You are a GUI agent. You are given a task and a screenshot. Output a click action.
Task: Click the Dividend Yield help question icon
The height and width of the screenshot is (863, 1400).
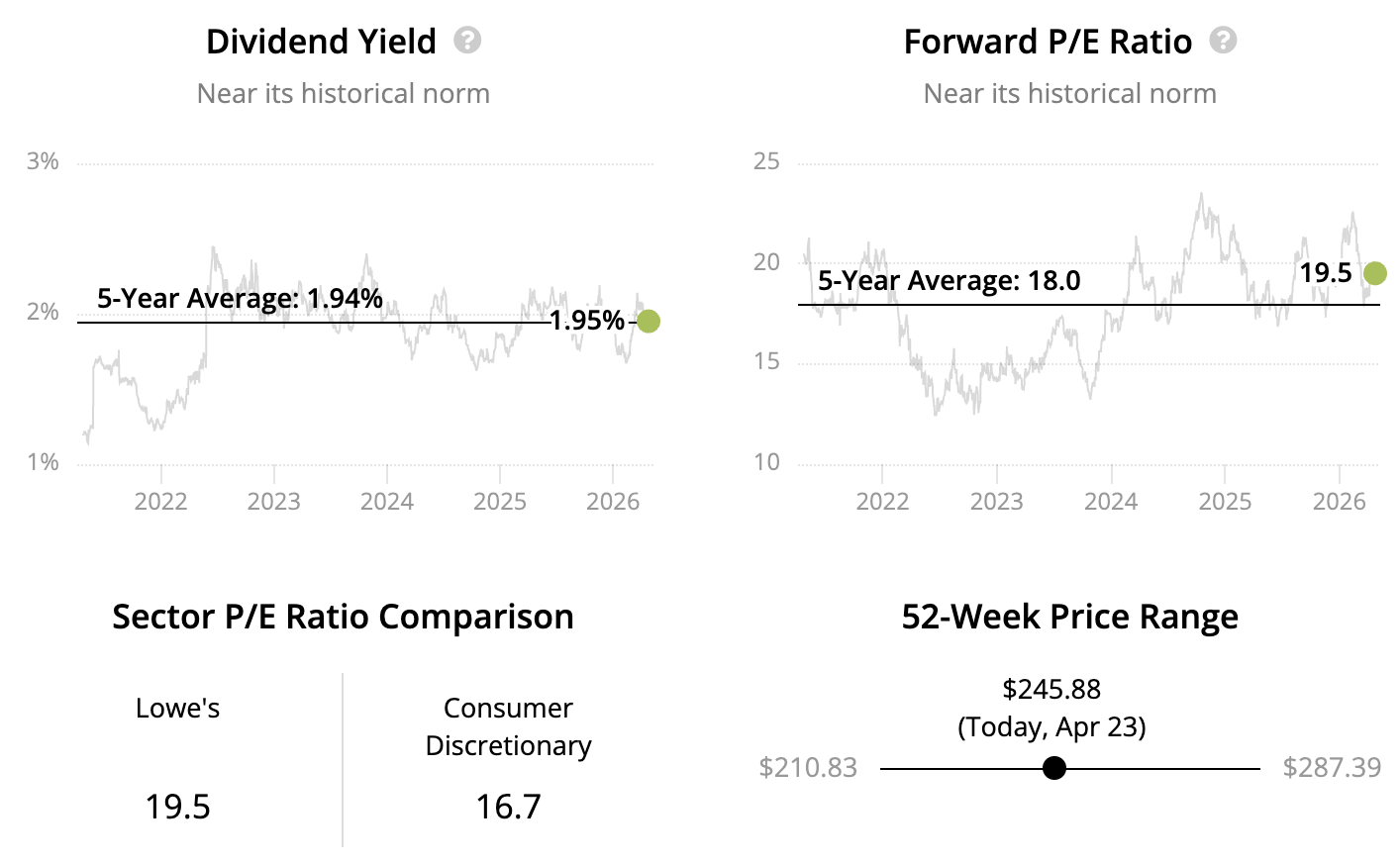point(467,41)
